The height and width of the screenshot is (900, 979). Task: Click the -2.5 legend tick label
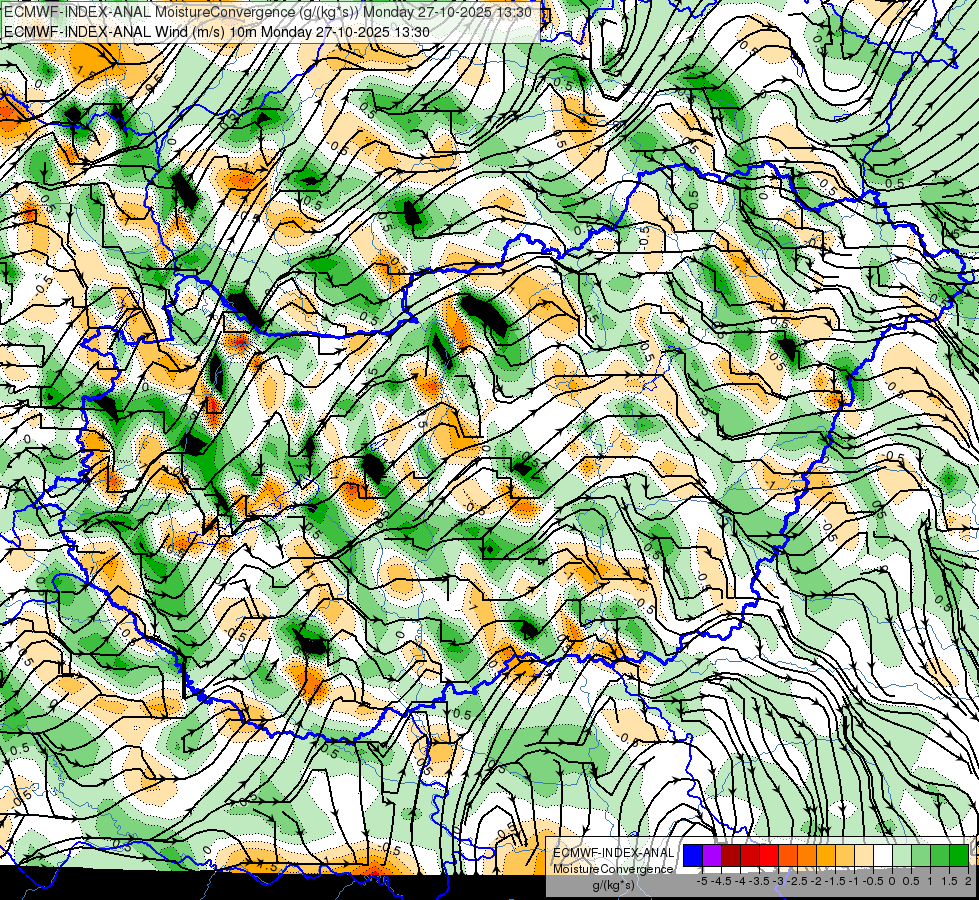click(x=797, y=881)
